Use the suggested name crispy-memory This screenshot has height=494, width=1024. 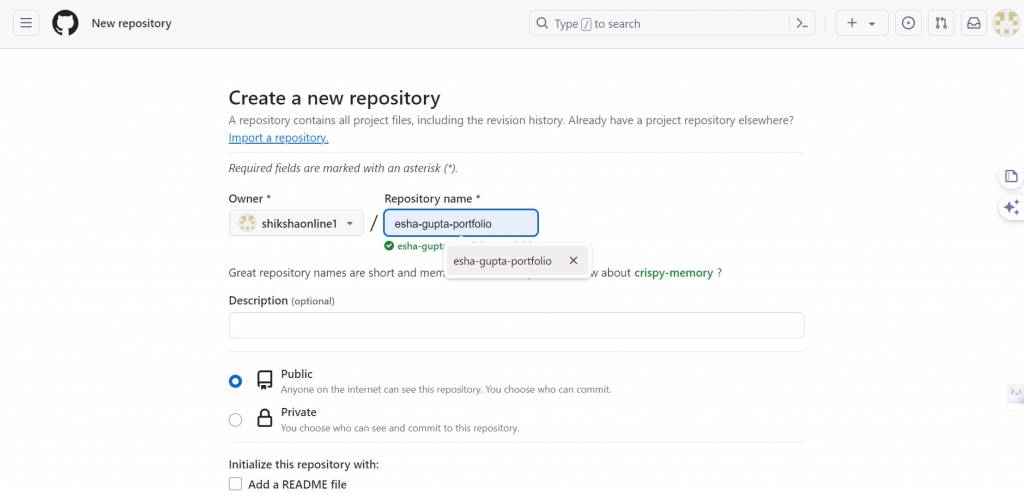pos(673,273)
